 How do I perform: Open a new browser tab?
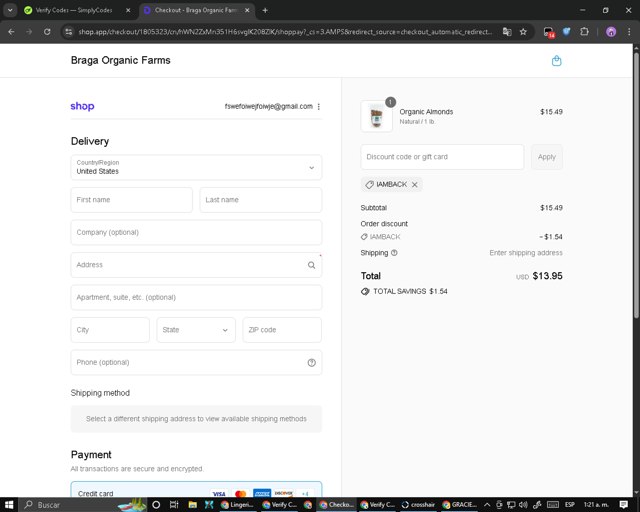265,10
